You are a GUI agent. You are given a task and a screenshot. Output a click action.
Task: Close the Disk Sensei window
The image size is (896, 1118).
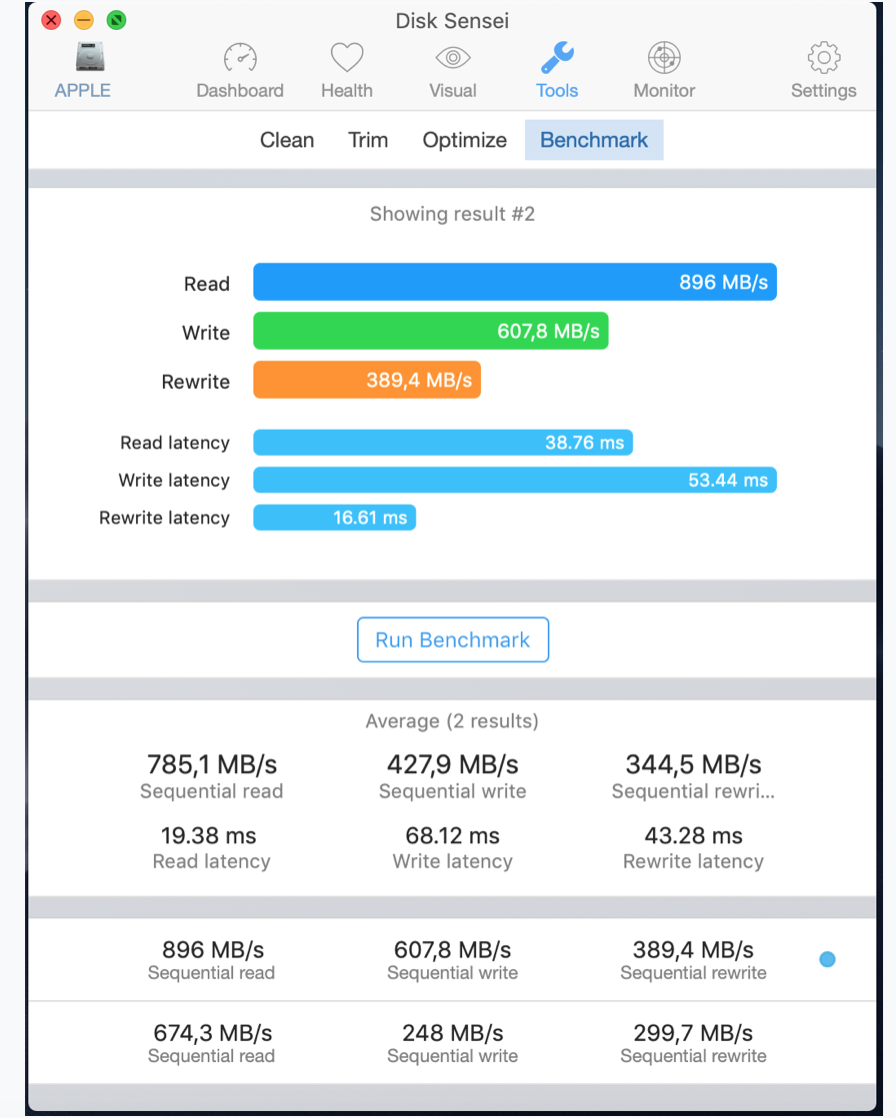coord(51,20)
